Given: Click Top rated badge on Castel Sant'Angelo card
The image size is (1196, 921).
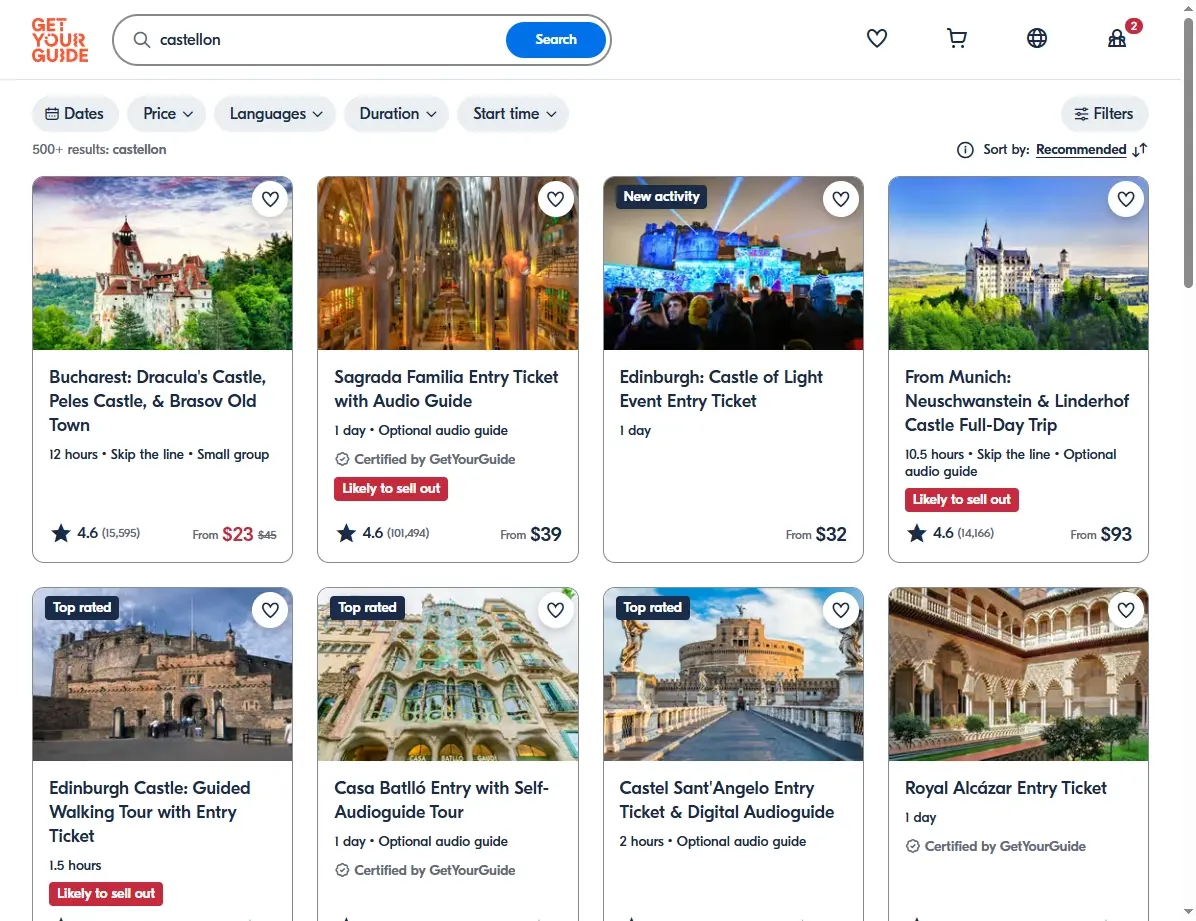Looking at the screenshot, I should (652, 607).
